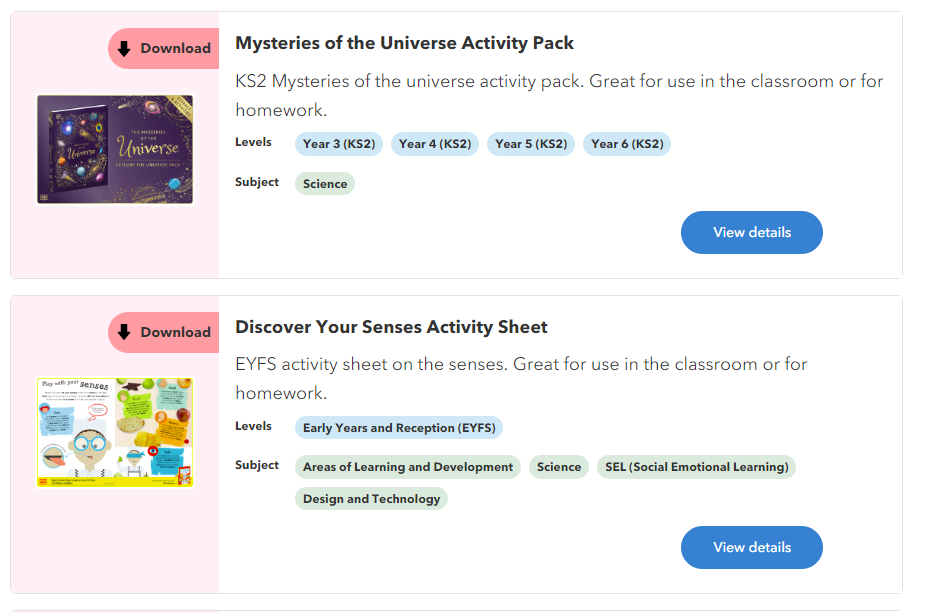The height and width of the screenshot is (613, 928).
Task: Open the Discover Your Senses title link
Action: (x=391, y=327)
